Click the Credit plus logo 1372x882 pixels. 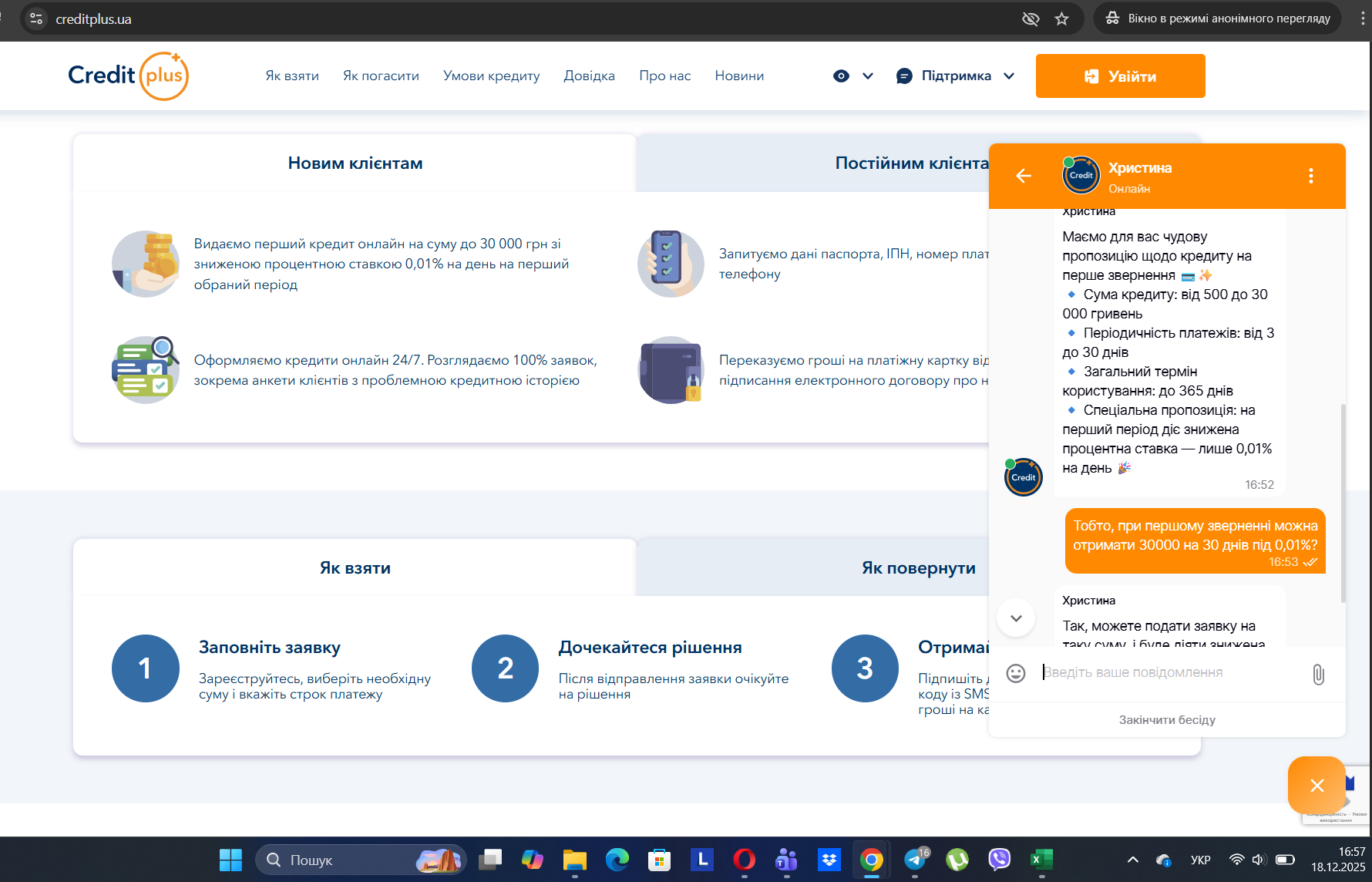(129, 76)
